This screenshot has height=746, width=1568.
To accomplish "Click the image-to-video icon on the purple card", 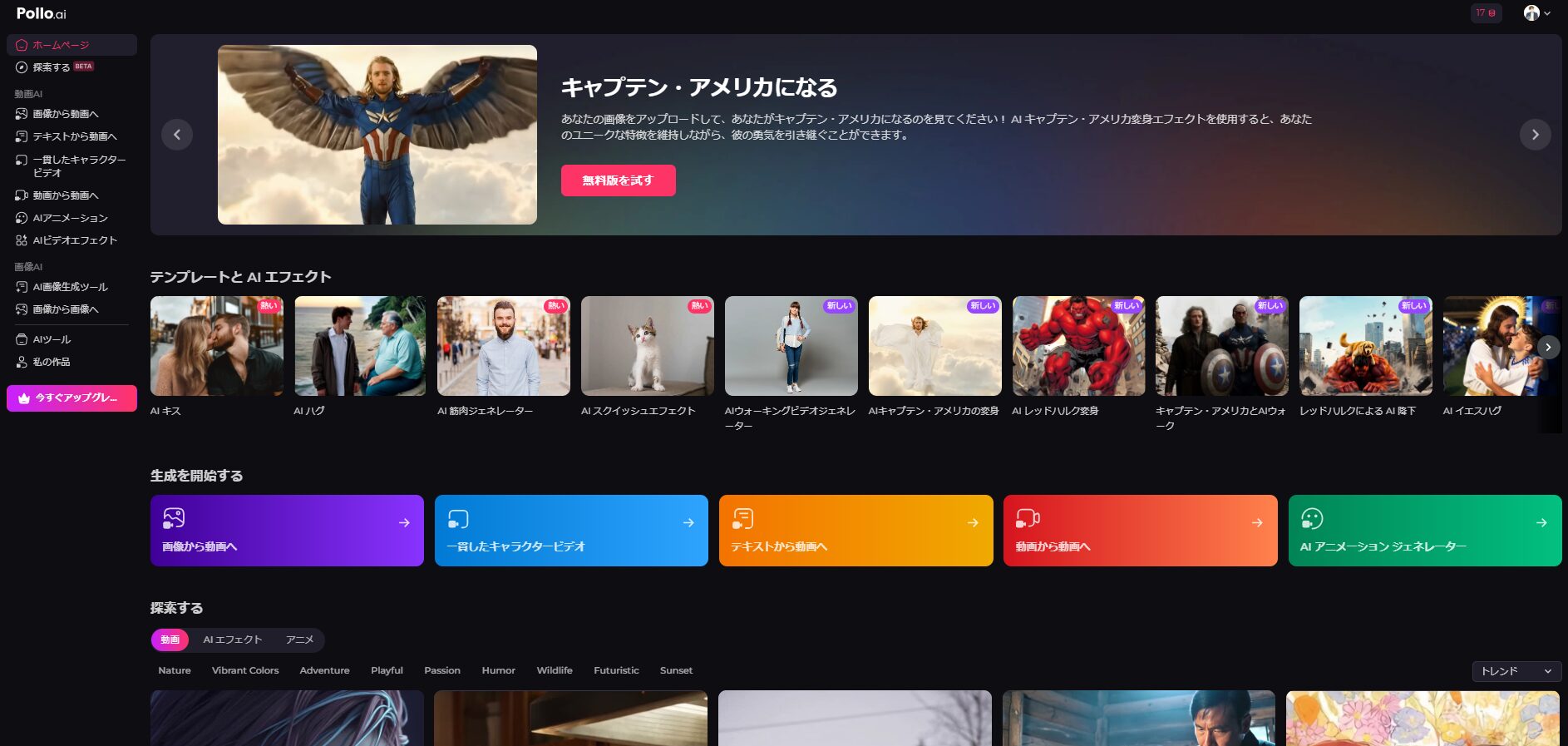I will [x=174, y=518].
